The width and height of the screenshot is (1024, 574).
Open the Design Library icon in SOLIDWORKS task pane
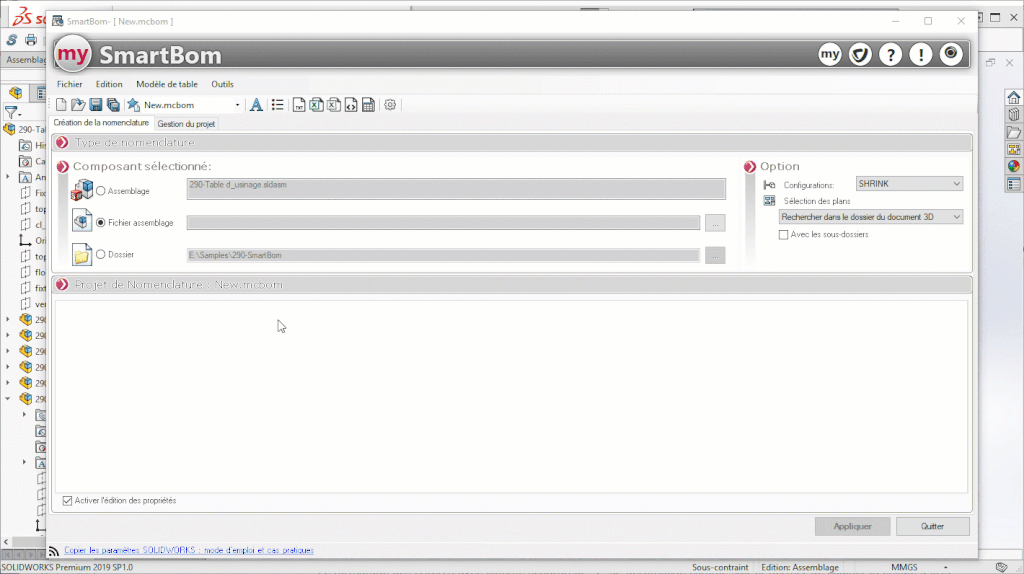click(1014, 115)
